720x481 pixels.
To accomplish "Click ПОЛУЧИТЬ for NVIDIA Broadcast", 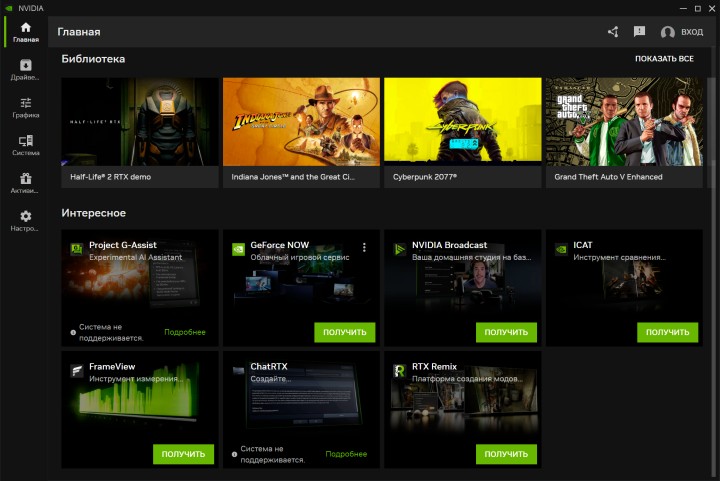I will [506, 332].
